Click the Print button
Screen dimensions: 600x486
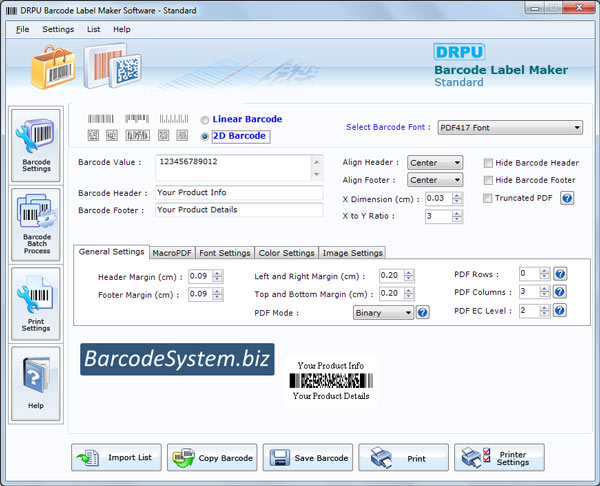pos(403,457)
